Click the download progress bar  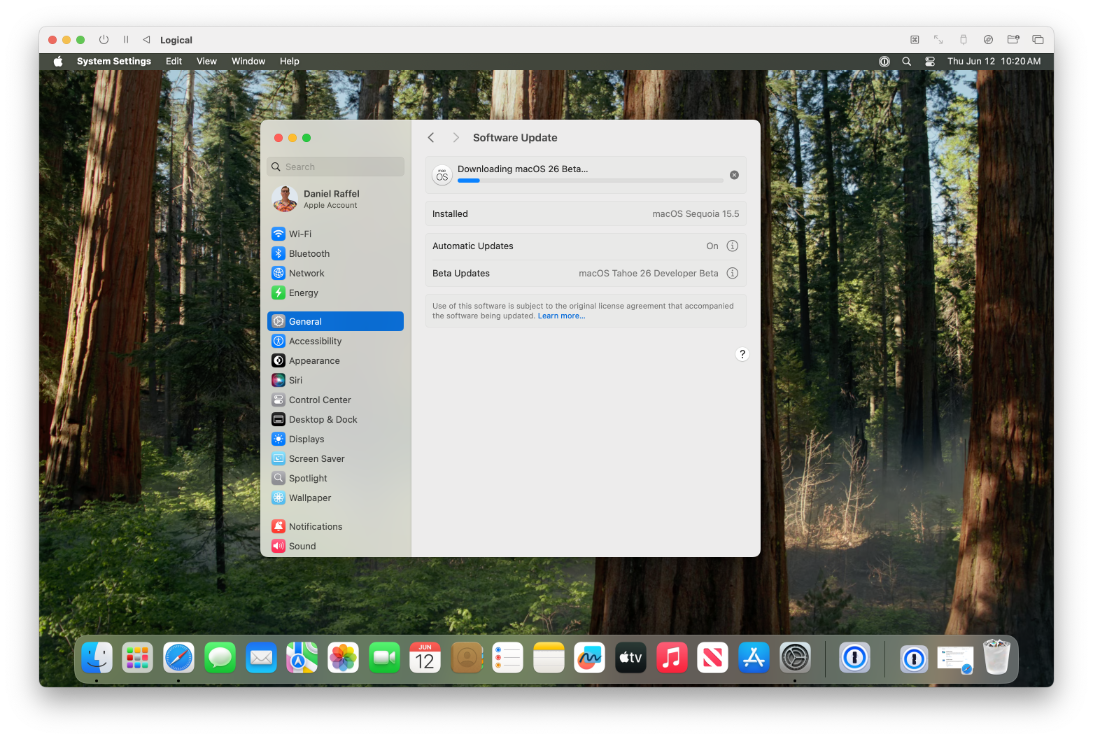coord(590,181)
